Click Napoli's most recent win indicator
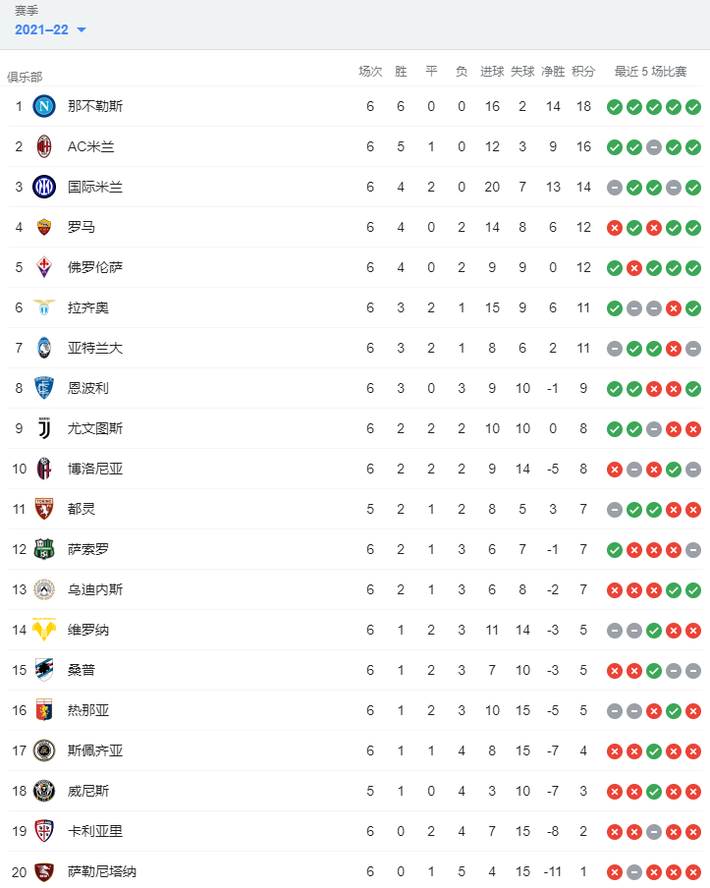This screenshot has width=710, height=888. (x=693, y=107)
